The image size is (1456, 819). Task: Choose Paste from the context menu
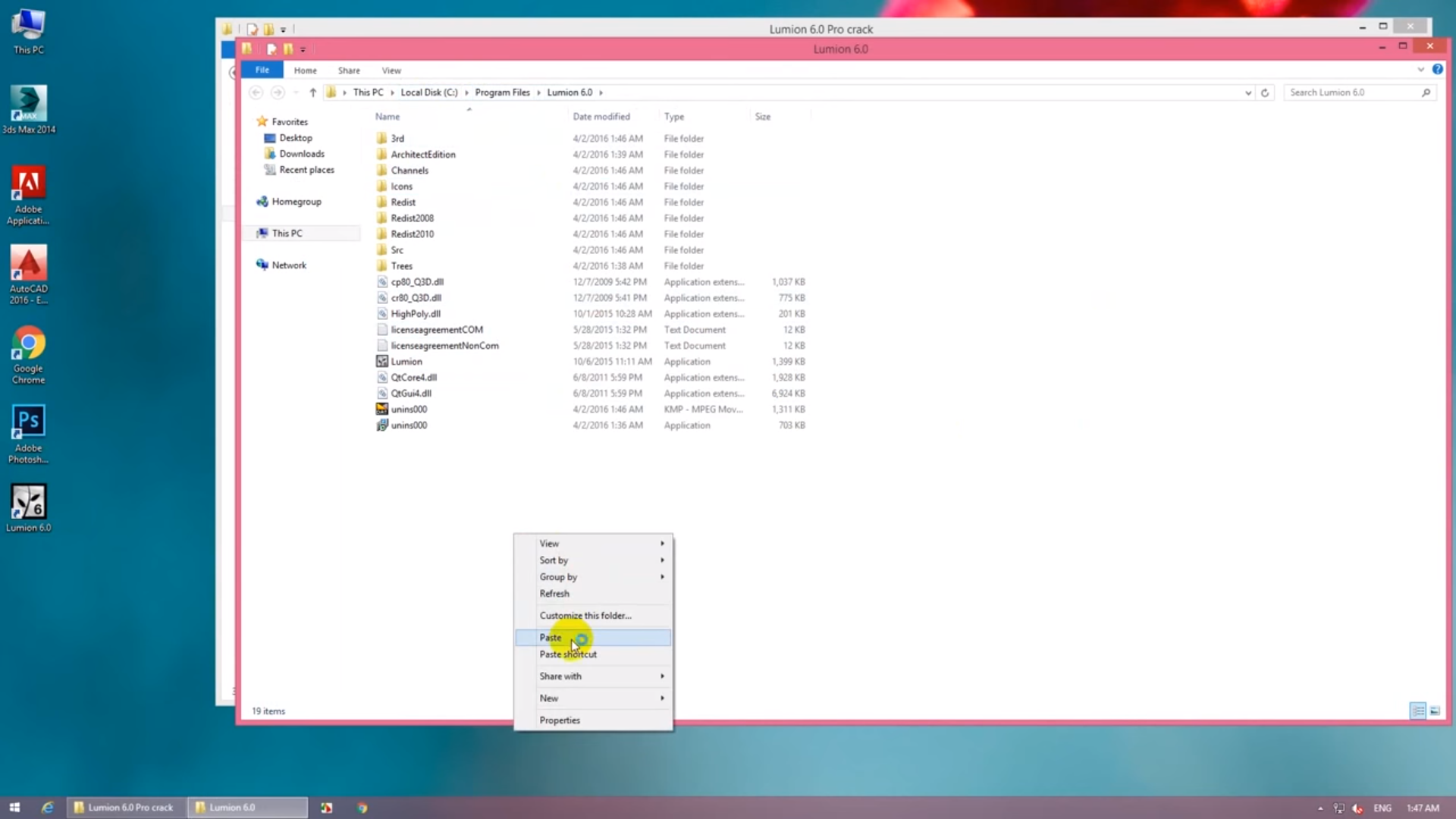pyautogui.click(x=551, y=638)
